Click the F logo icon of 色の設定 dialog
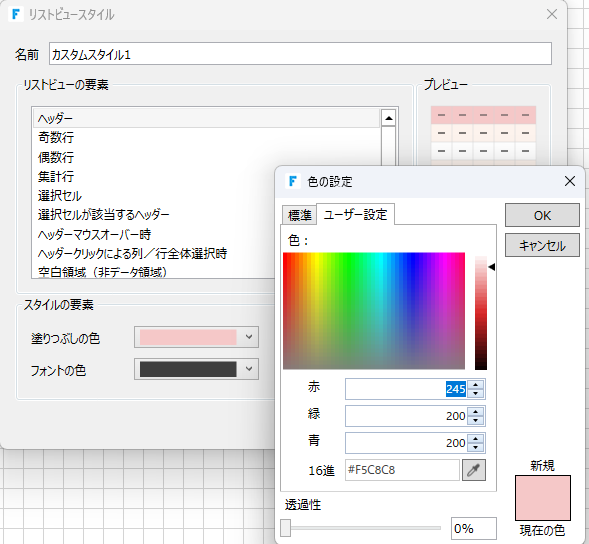 [x=293, y=181]
